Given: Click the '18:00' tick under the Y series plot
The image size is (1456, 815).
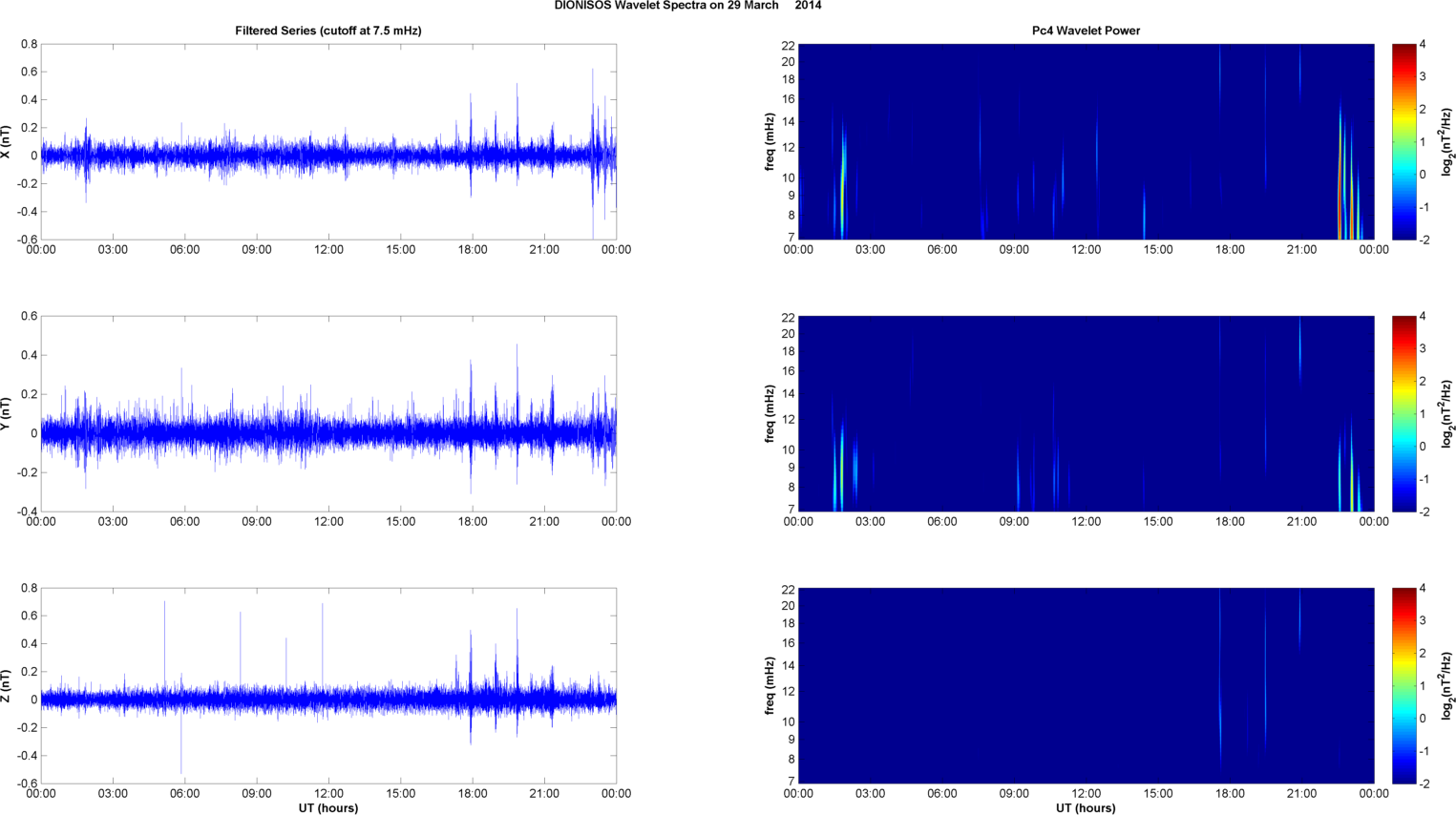Looking at the screenshot, I should coord(473,522).
